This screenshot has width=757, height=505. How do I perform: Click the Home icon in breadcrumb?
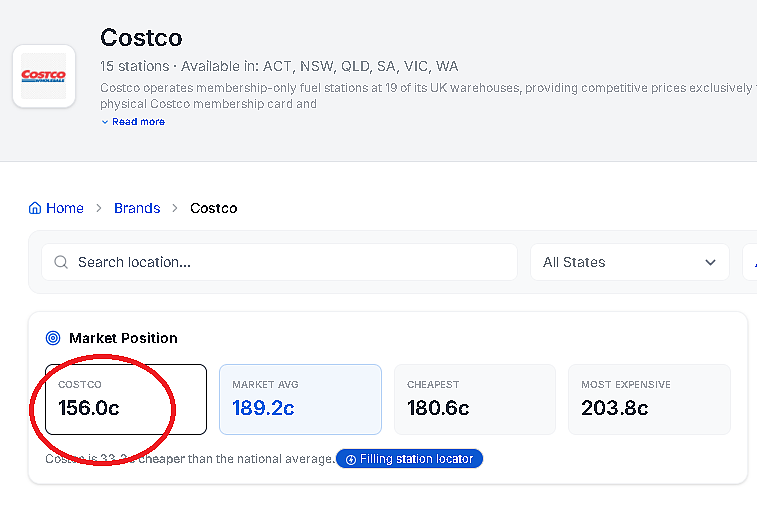click(35, 208)
